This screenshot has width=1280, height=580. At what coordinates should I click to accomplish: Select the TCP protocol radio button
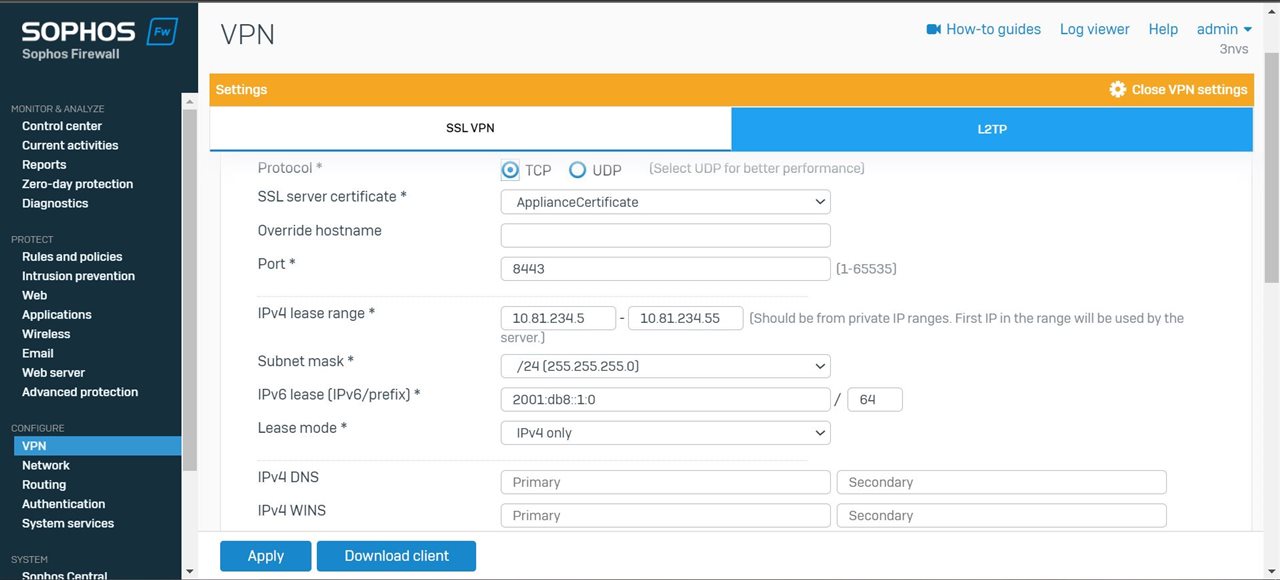tap(510, 170)
